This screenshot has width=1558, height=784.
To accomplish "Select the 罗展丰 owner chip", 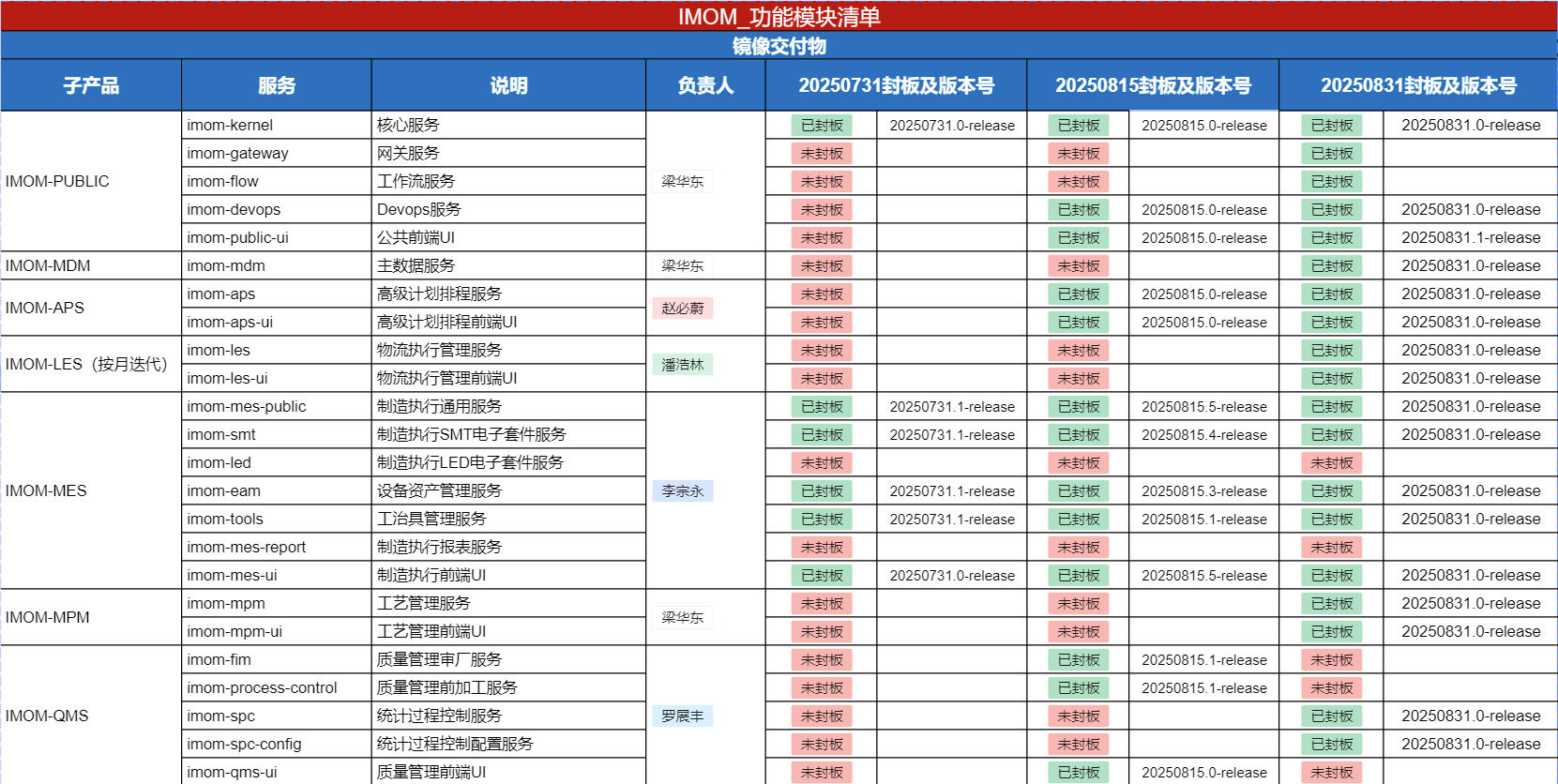I will 683,716.
